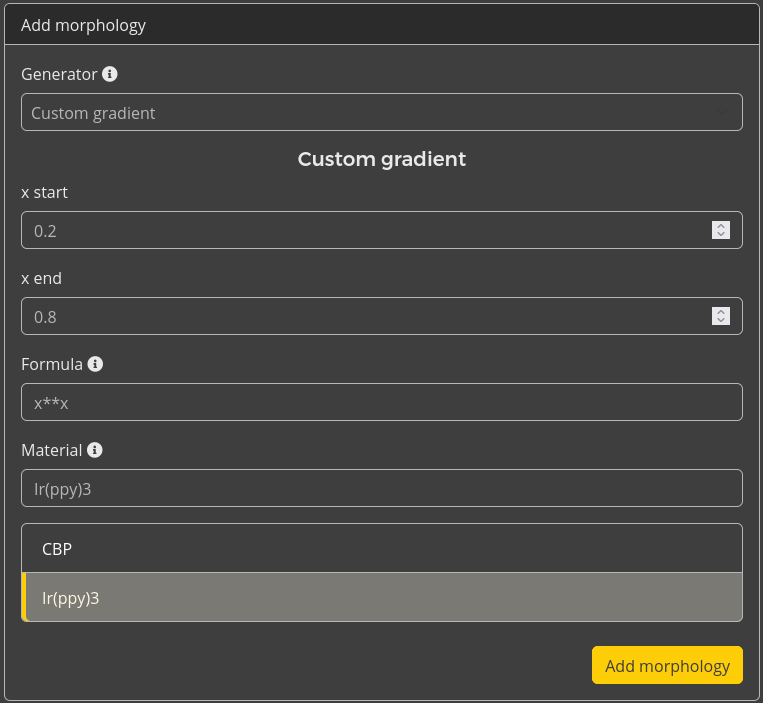763x703 pixels.
Task: Select CBP from the material list
Action: [381, 549]
